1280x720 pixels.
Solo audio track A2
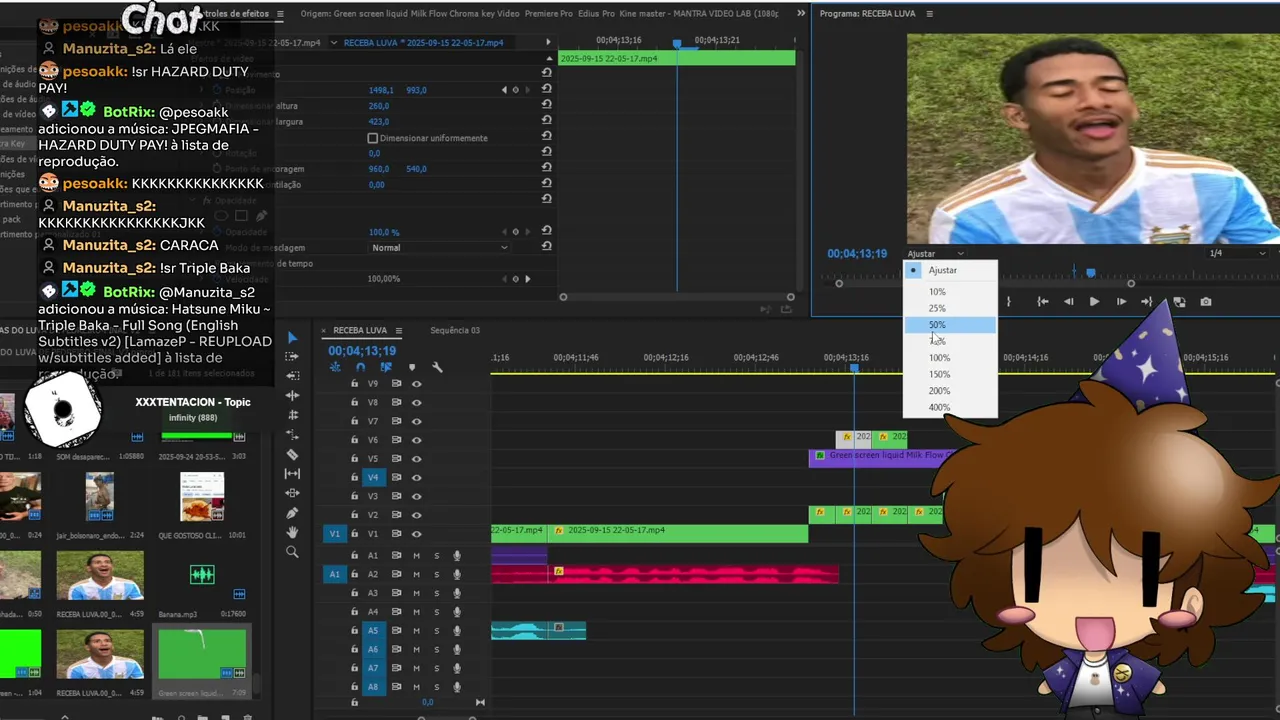pyautogui.click(x=436, y=574)
